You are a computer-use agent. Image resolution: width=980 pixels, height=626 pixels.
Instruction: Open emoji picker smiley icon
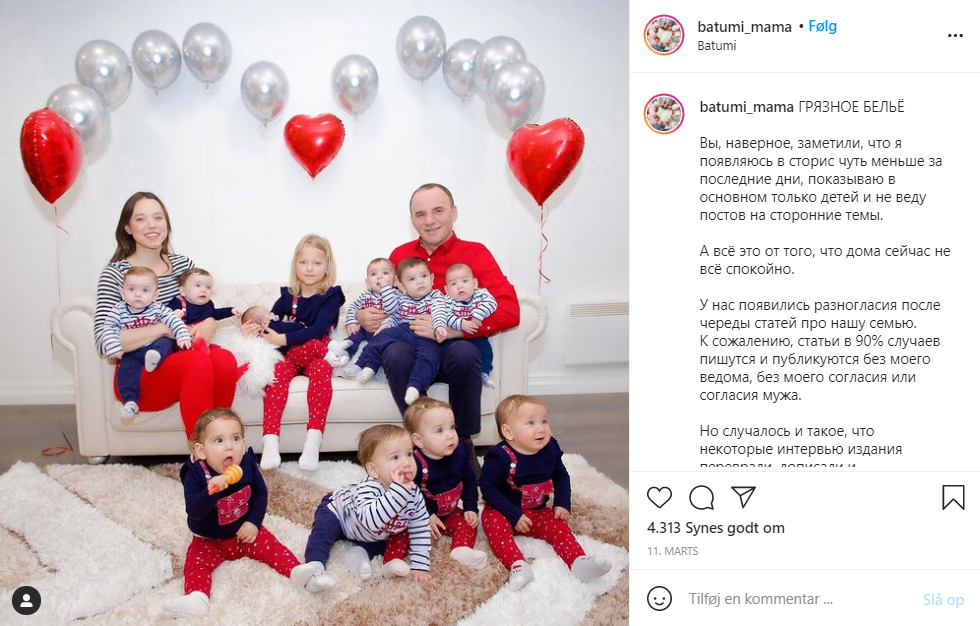[x=659, y=599]
